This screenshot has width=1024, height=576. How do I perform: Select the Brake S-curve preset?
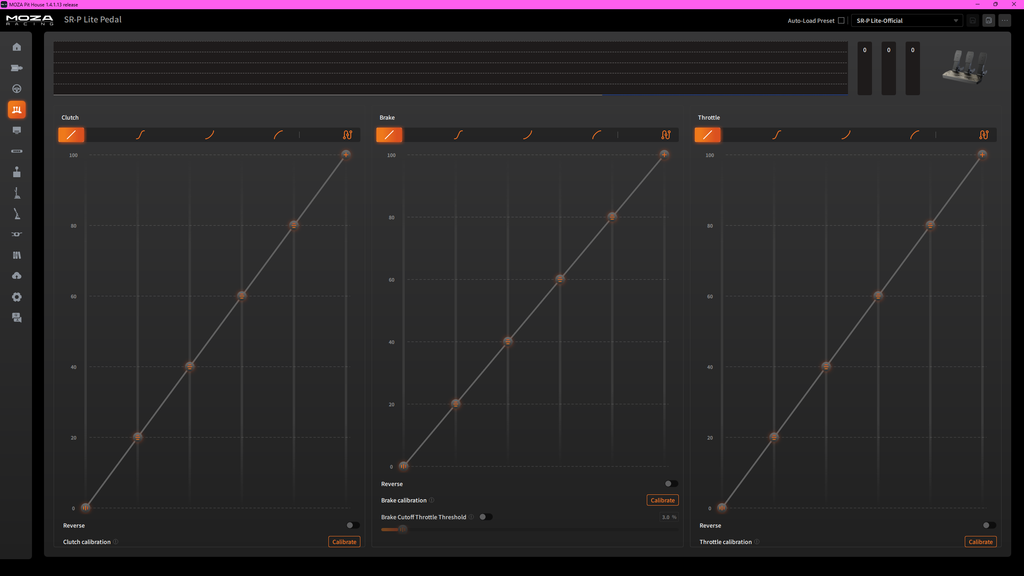coord(458,135)
